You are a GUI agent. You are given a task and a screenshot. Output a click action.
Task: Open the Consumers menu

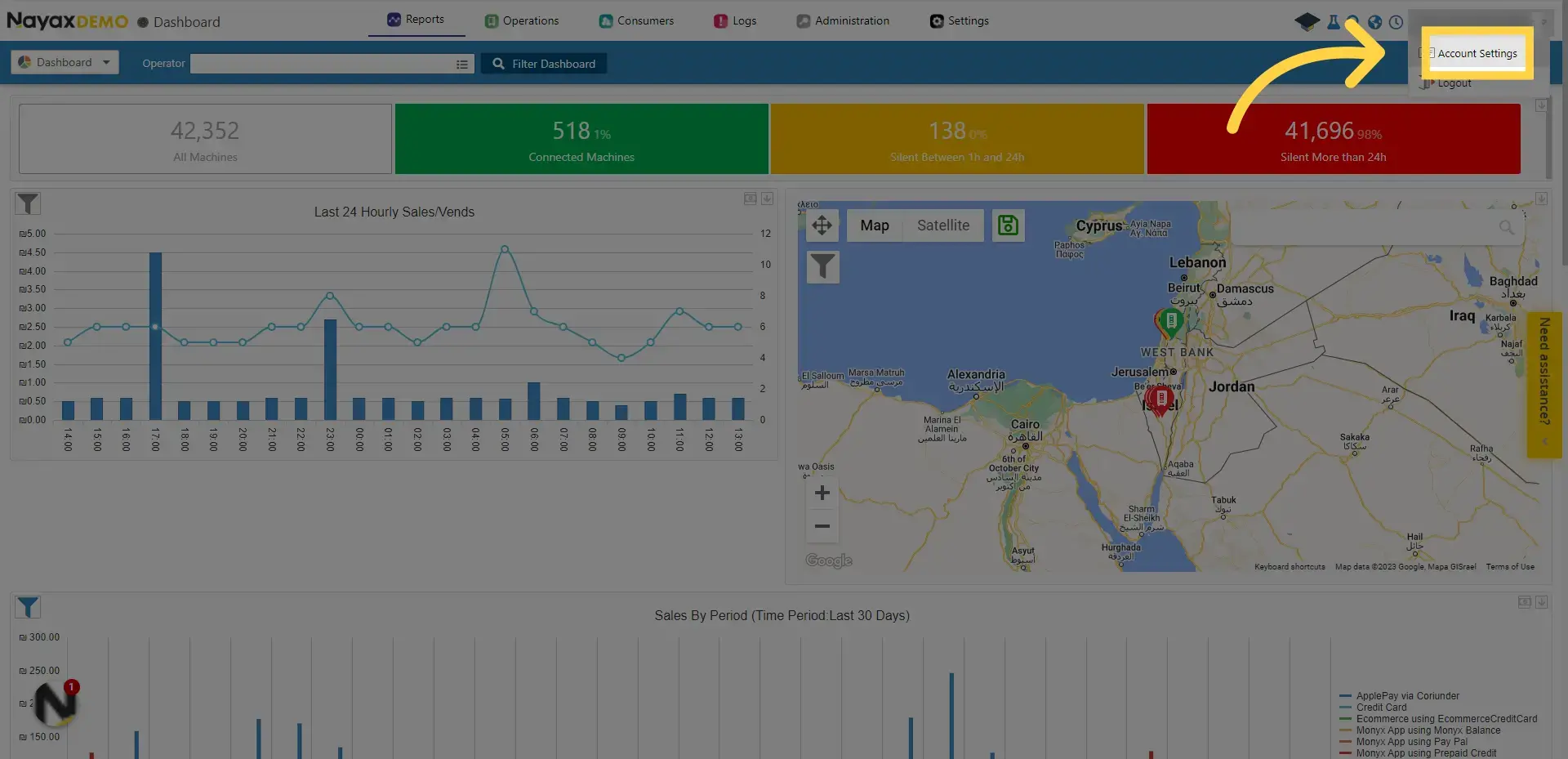click(x=636, y=20)
